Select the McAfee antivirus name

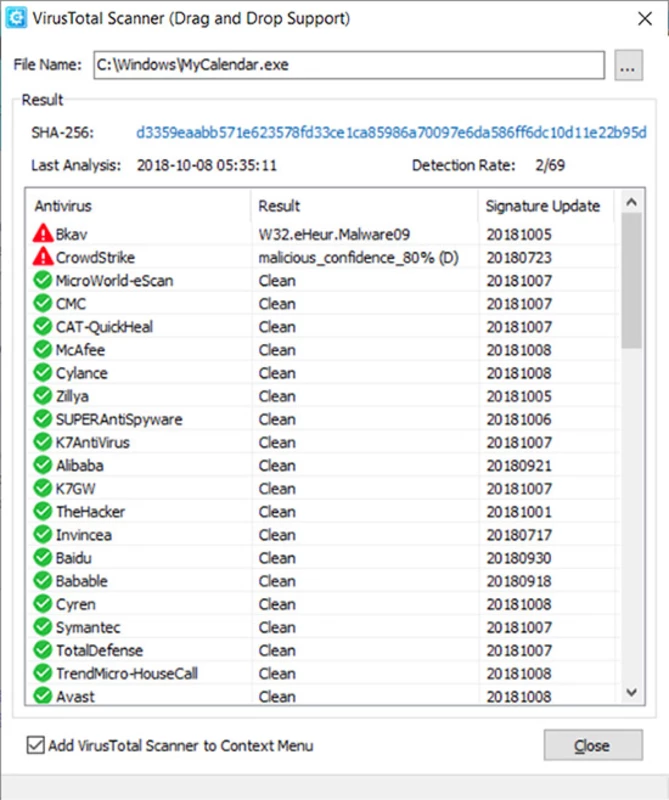tap(80, 349)
